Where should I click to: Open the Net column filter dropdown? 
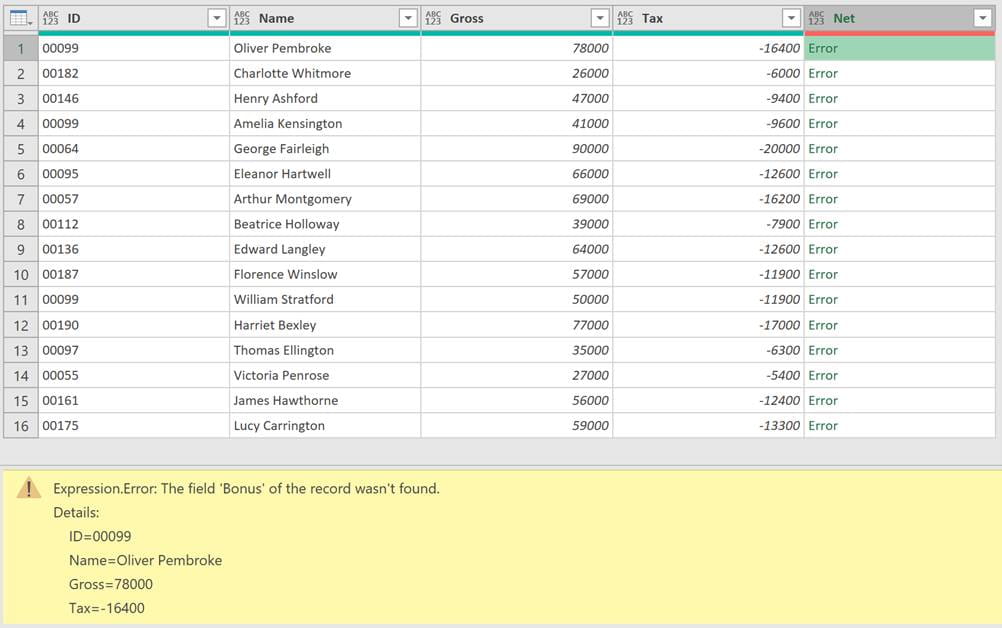(983, 19)
